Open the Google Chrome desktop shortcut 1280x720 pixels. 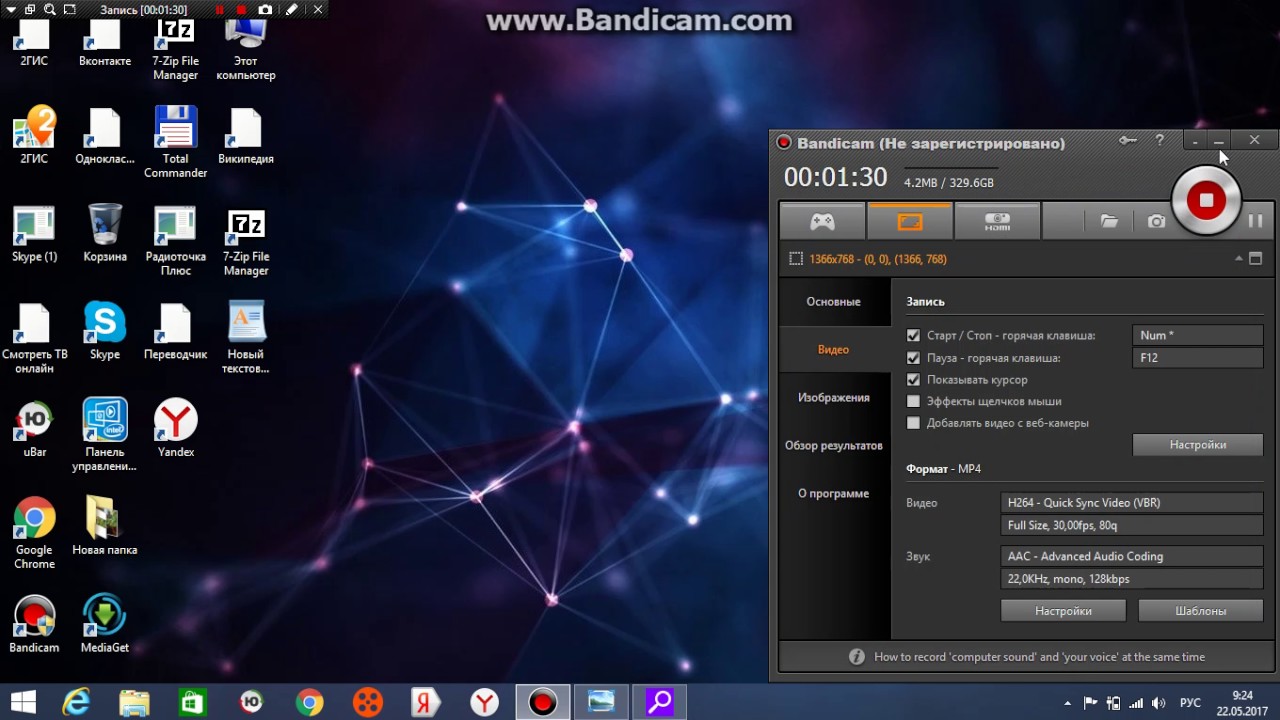point(34,533)
